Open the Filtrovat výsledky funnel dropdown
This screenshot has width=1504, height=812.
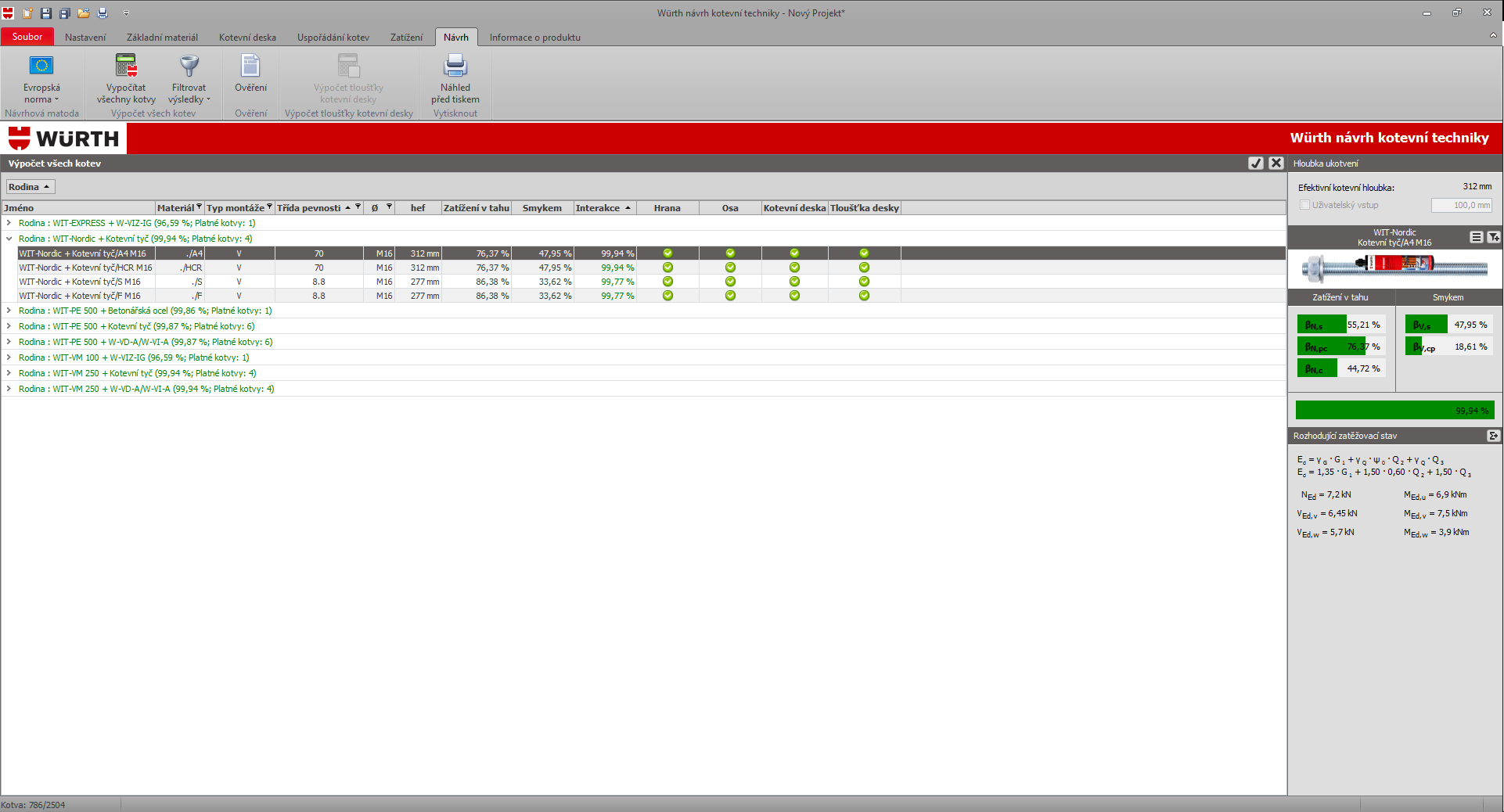click(189, 79)
